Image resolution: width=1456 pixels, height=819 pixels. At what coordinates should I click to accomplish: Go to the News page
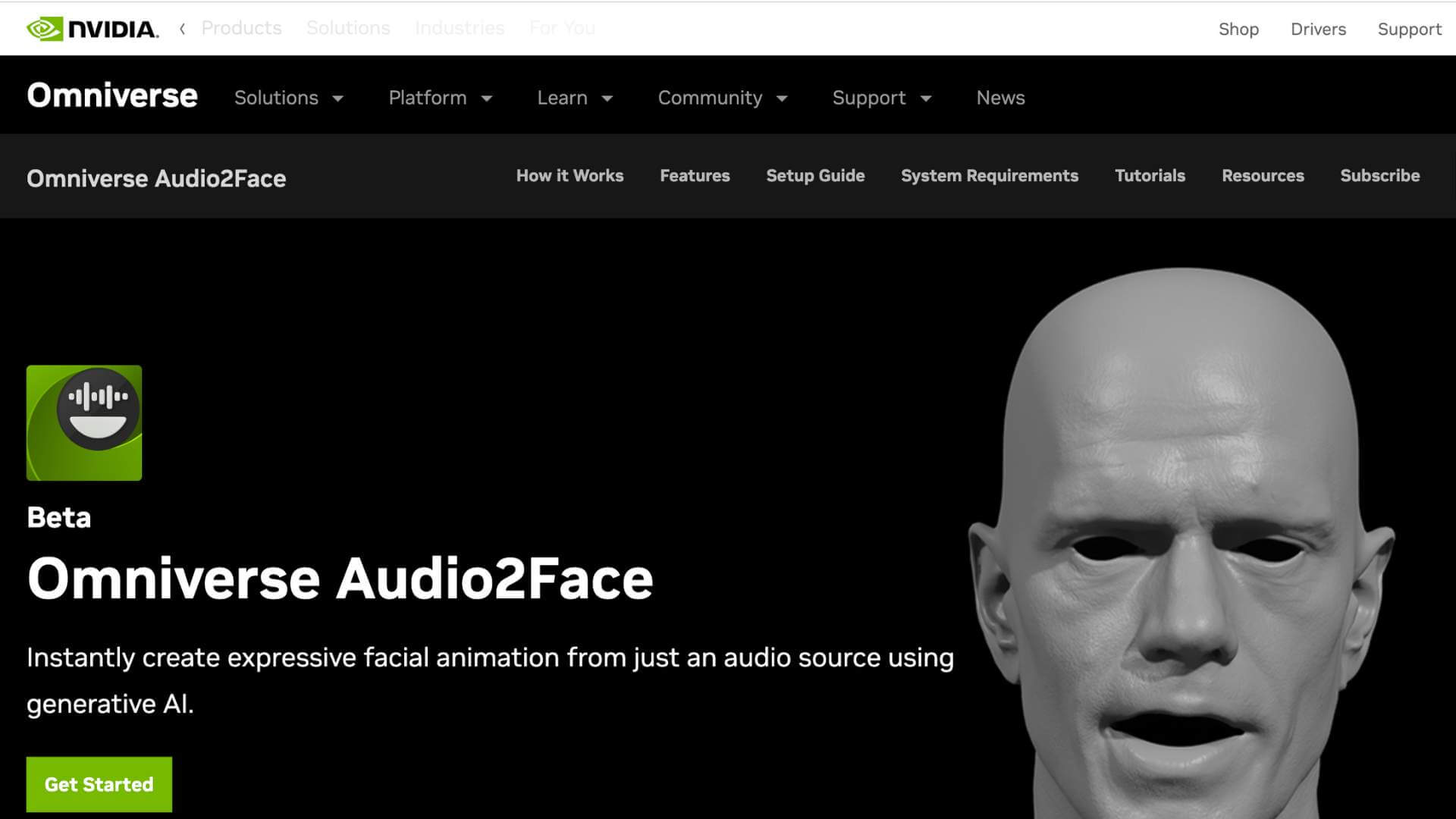click(1000, 98)
